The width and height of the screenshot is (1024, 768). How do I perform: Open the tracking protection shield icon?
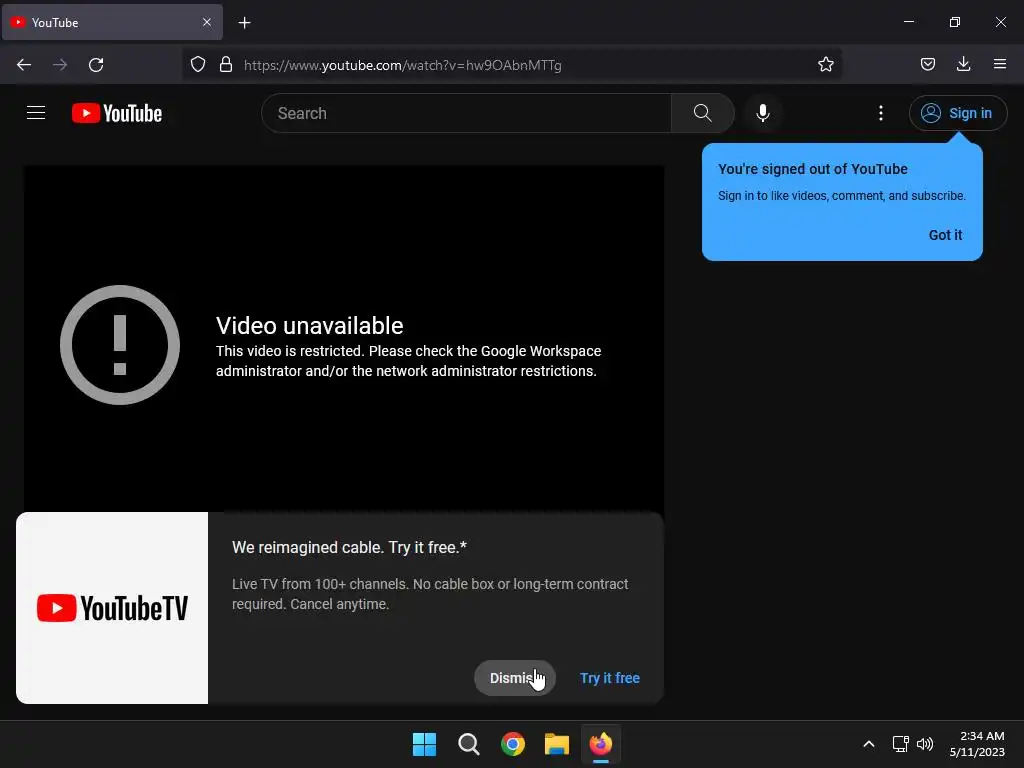point(198,65)
